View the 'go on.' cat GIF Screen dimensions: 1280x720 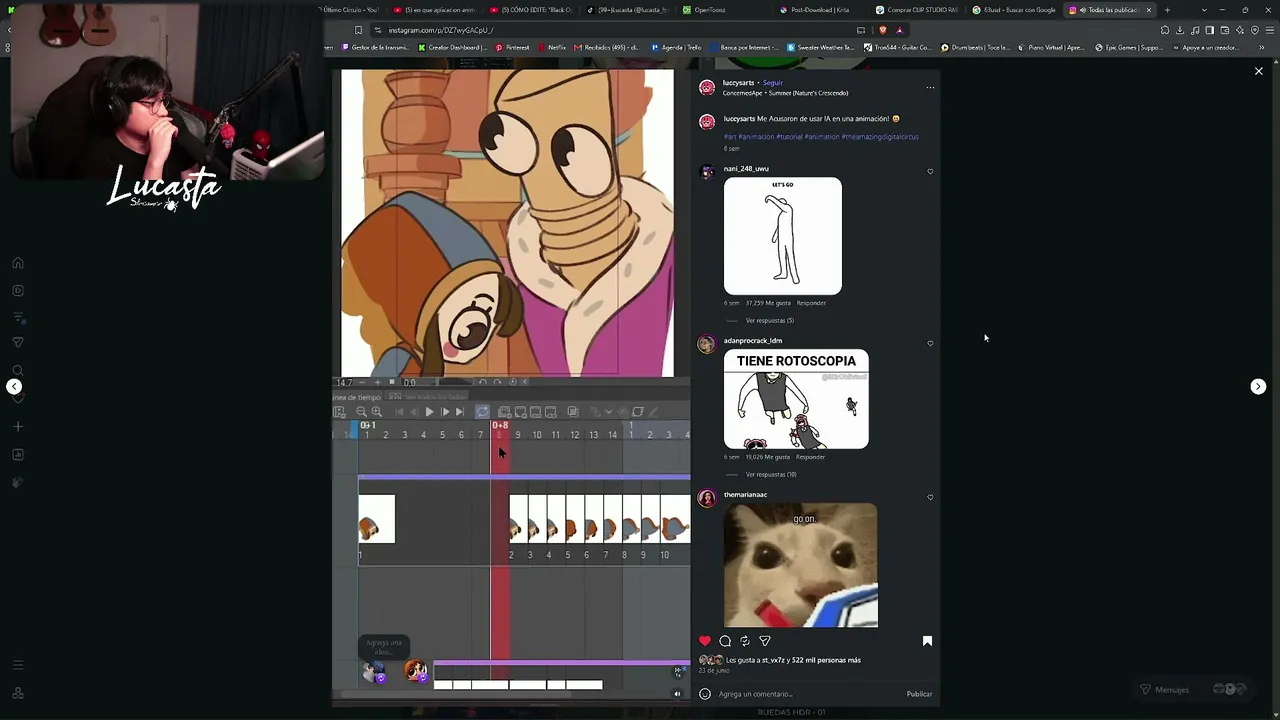[x=801, y=565]
